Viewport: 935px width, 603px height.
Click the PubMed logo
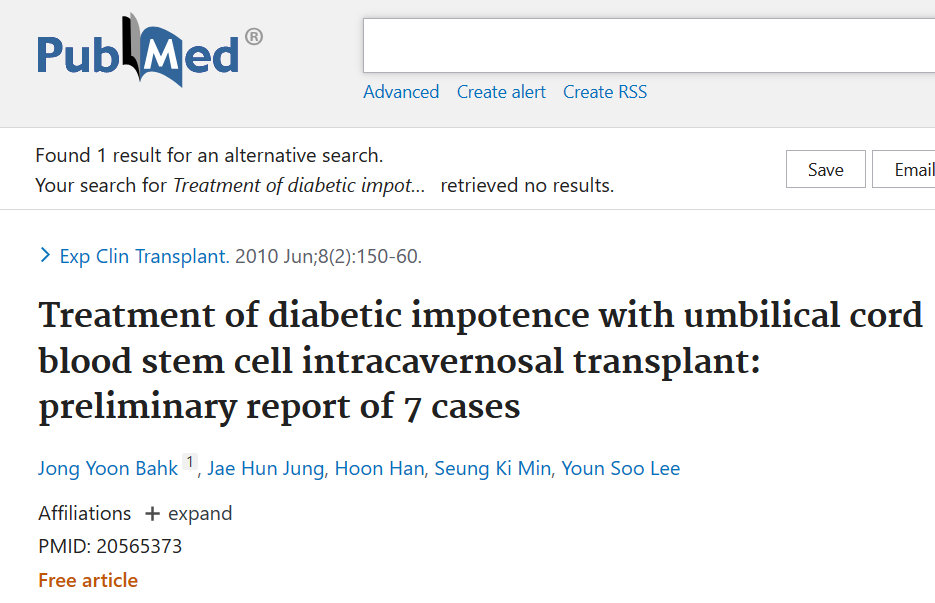coord(150,51)
